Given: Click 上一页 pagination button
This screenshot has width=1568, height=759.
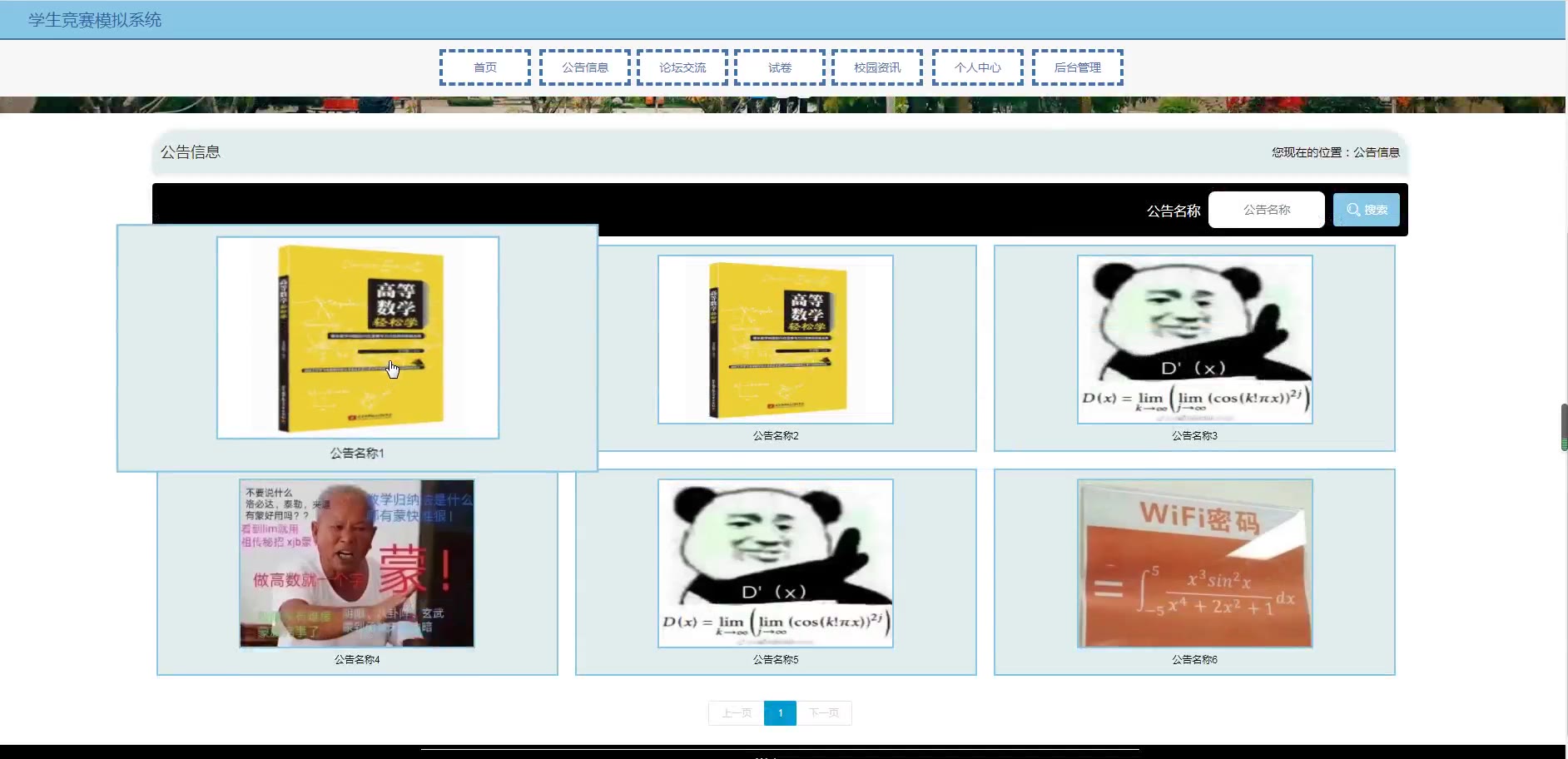Looking at the screenshot, I should (x=737, y=713).
